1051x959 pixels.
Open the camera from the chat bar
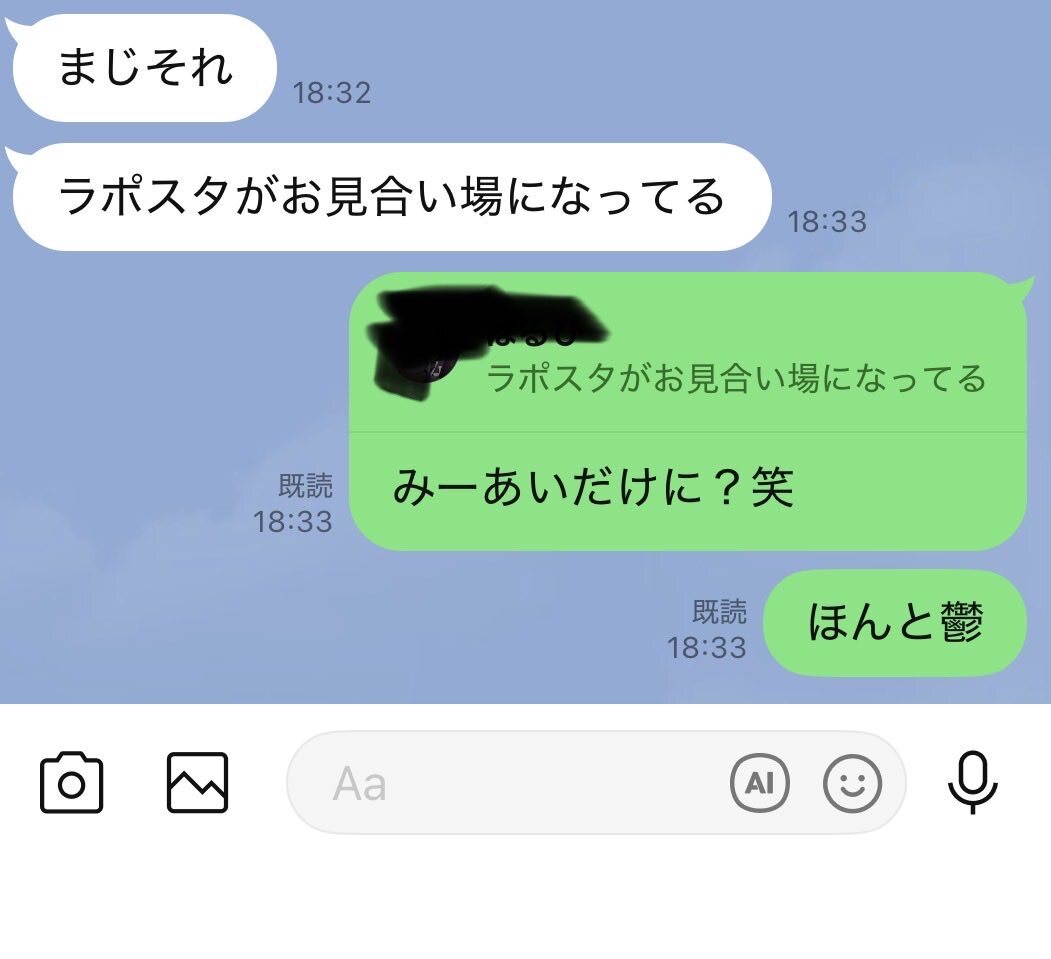71,782
